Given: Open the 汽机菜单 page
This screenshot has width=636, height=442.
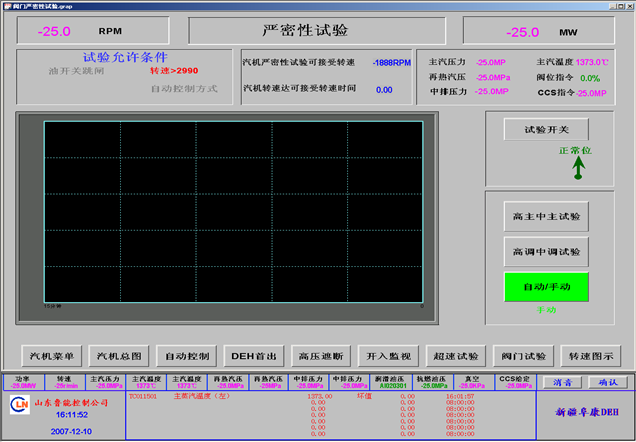Looking at the screenshot, I should coord(52,356).
